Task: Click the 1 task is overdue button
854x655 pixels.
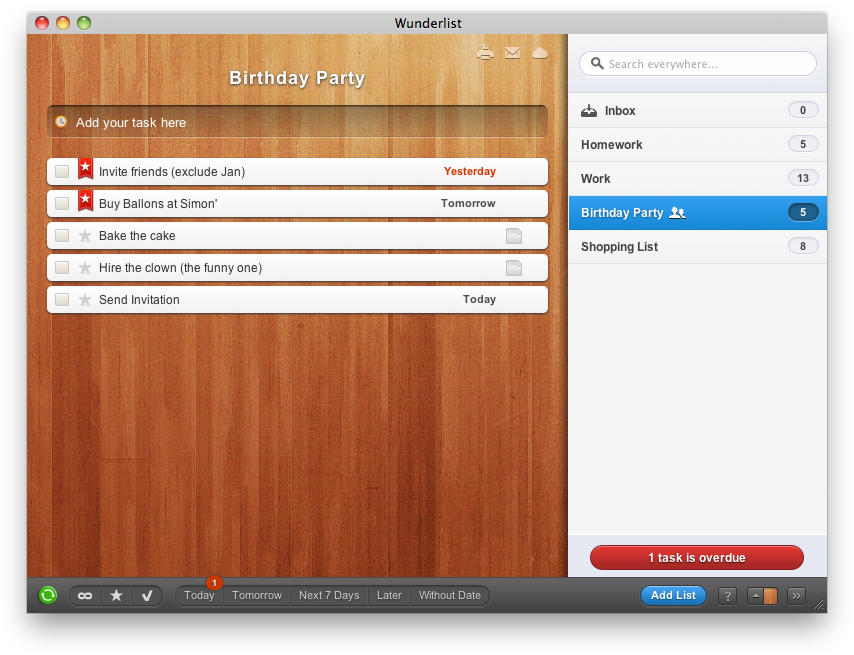Action: [697, 558]
